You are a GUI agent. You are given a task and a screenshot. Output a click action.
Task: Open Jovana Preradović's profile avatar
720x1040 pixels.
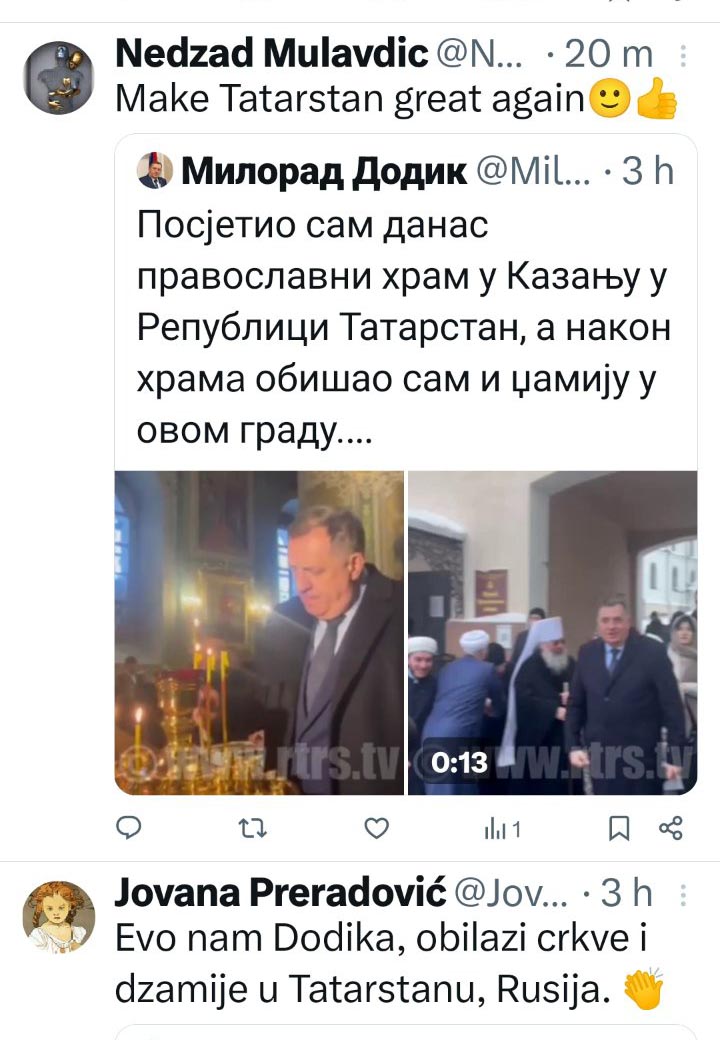[59, 917]
